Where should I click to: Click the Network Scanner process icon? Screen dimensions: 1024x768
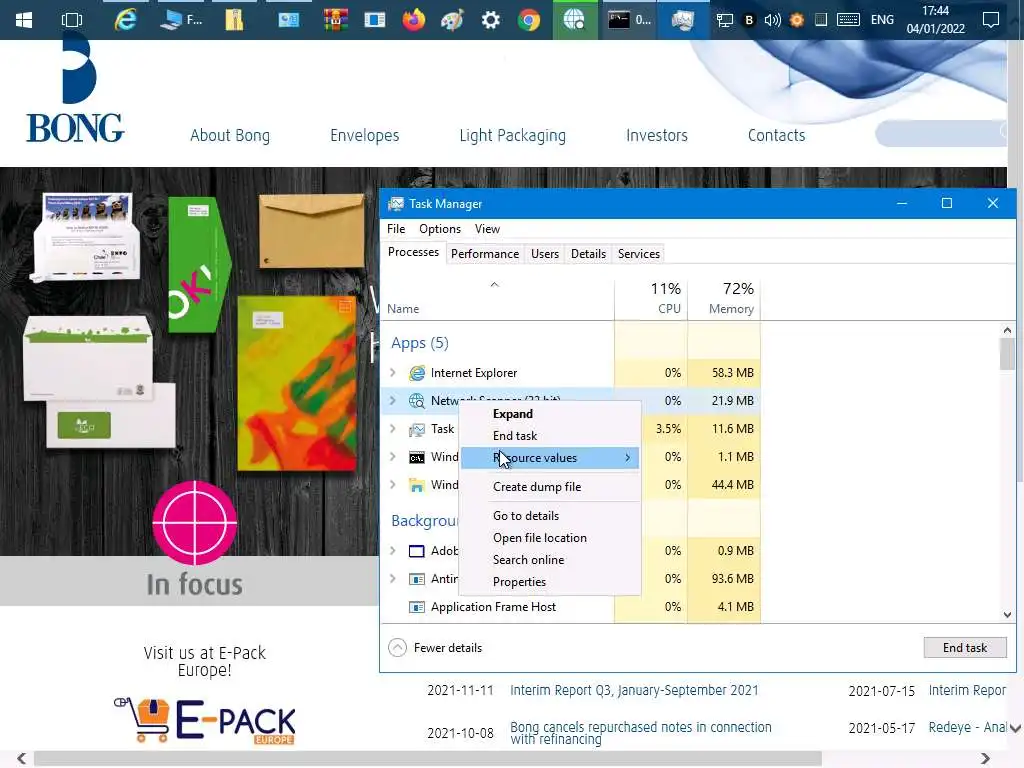coord(417,401)
